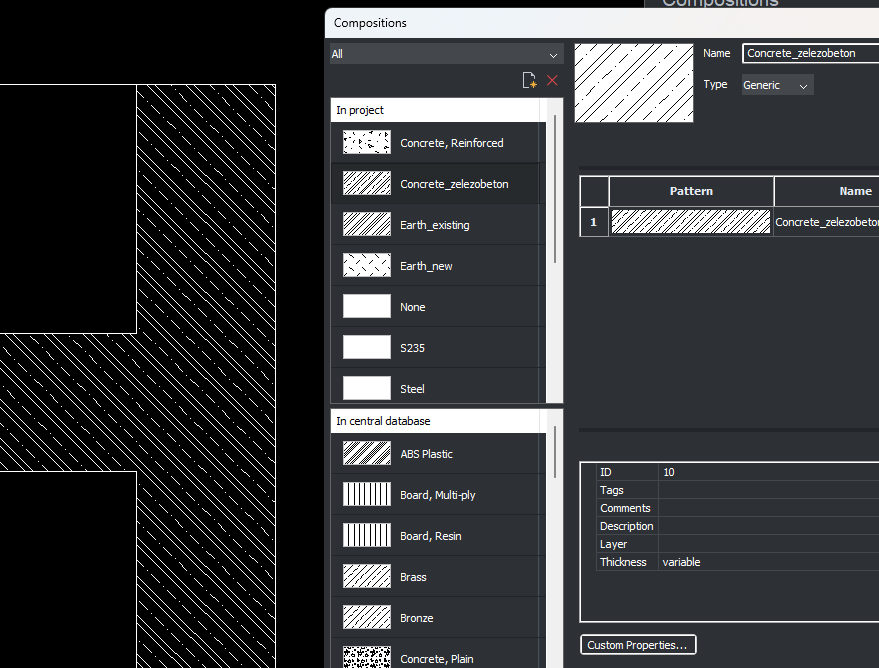Click the Custom Properties button

638,645
